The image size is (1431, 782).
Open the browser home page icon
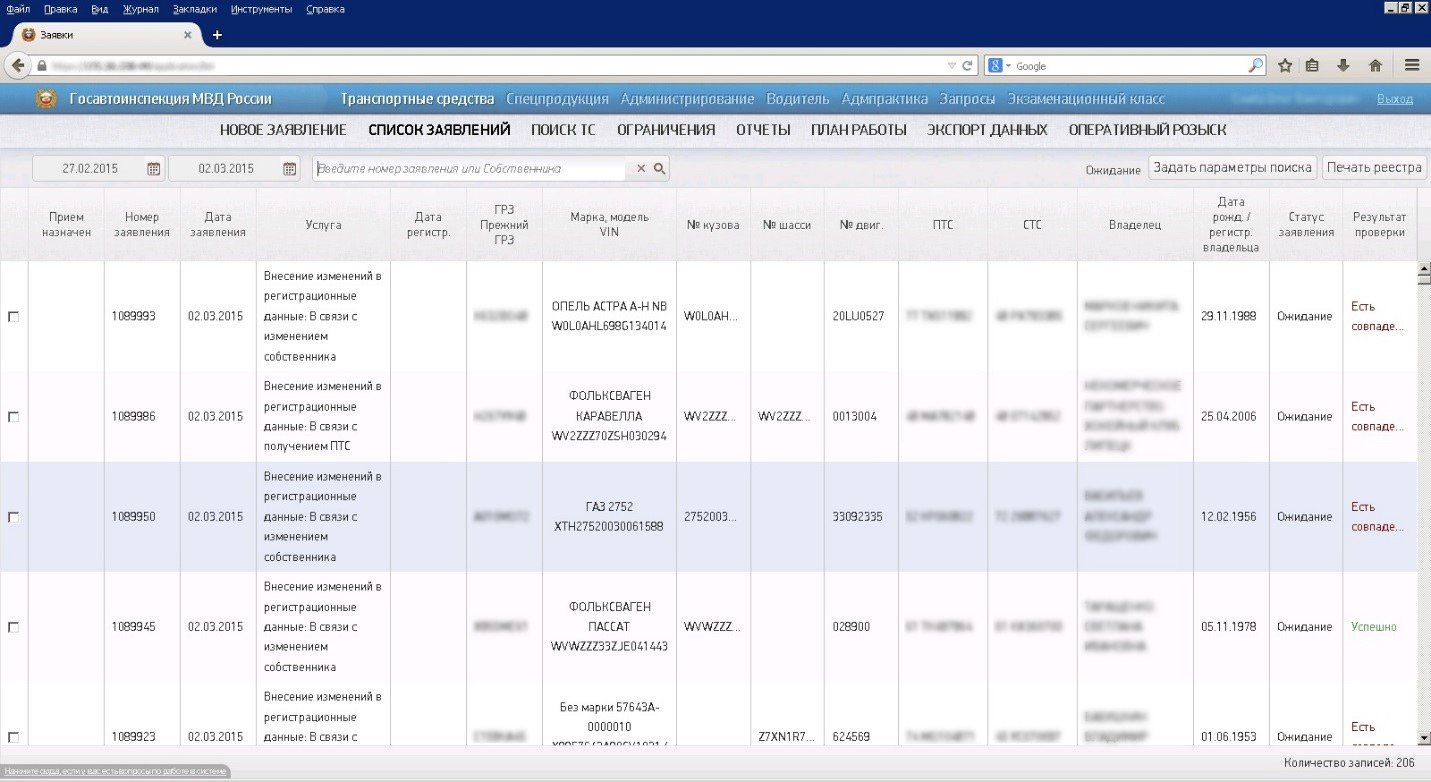pyautogui.click(x=1375, y=65)
